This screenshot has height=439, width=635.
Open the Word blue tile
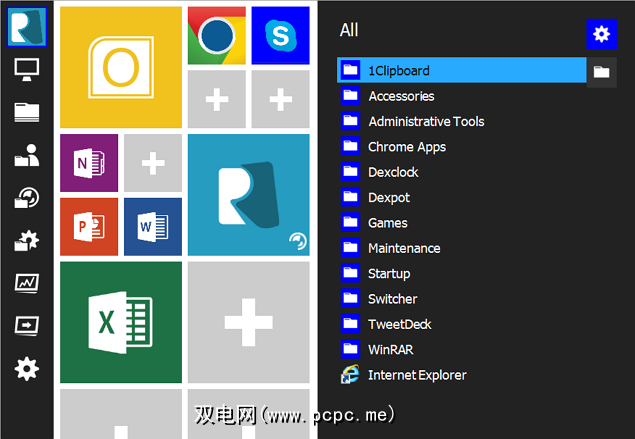click(x=153, y=227)
